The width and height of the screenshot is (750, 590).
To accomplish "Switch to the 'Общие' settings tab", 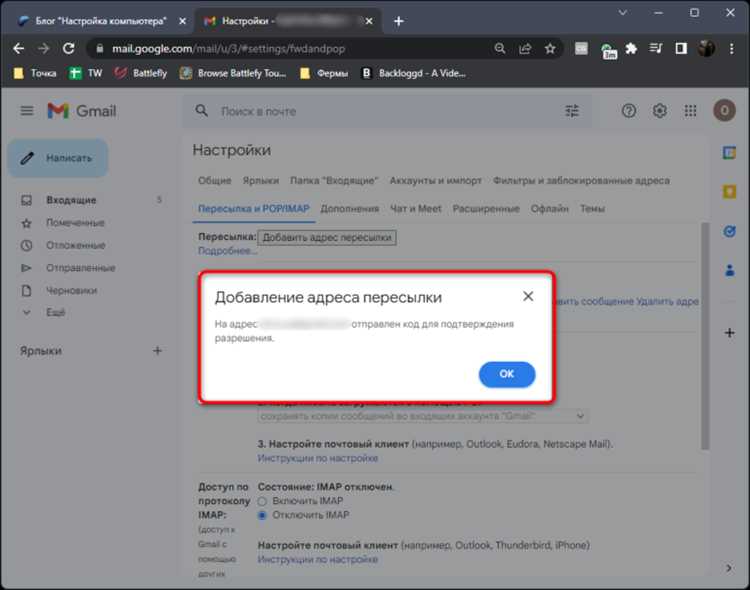I will coord(214,180).
